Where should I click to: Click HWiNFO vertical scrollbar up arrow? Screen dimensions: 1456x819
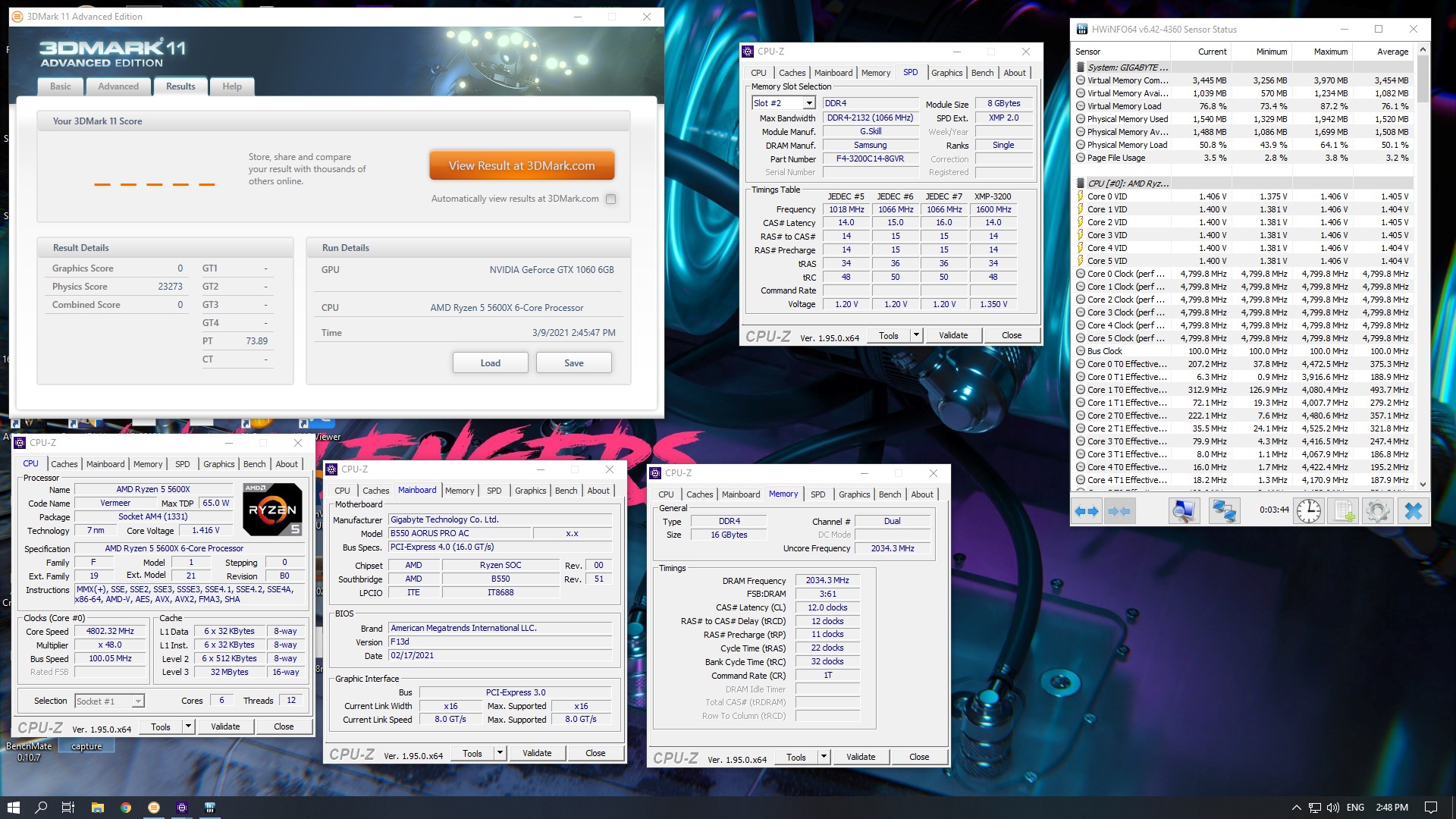click(1423, 50)
